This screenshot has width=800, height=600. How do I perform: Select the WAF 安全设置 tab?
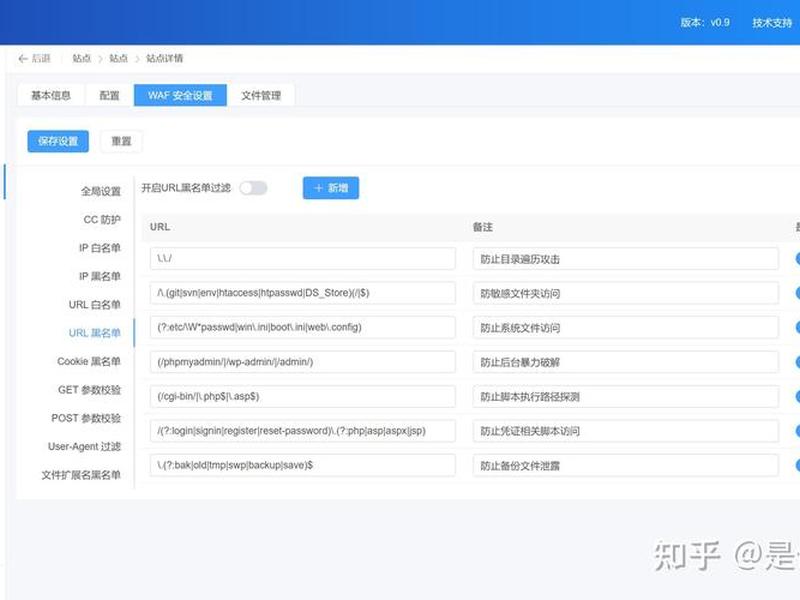(180, 95)
